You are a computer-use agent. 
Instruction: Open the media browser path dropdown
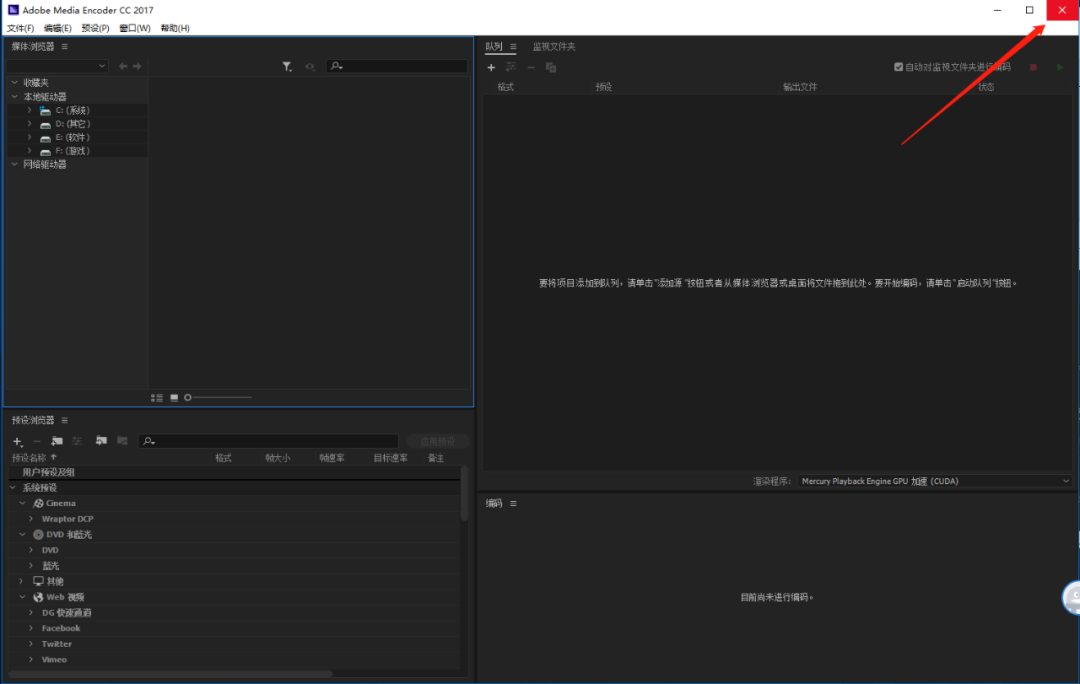pos(57,66)
